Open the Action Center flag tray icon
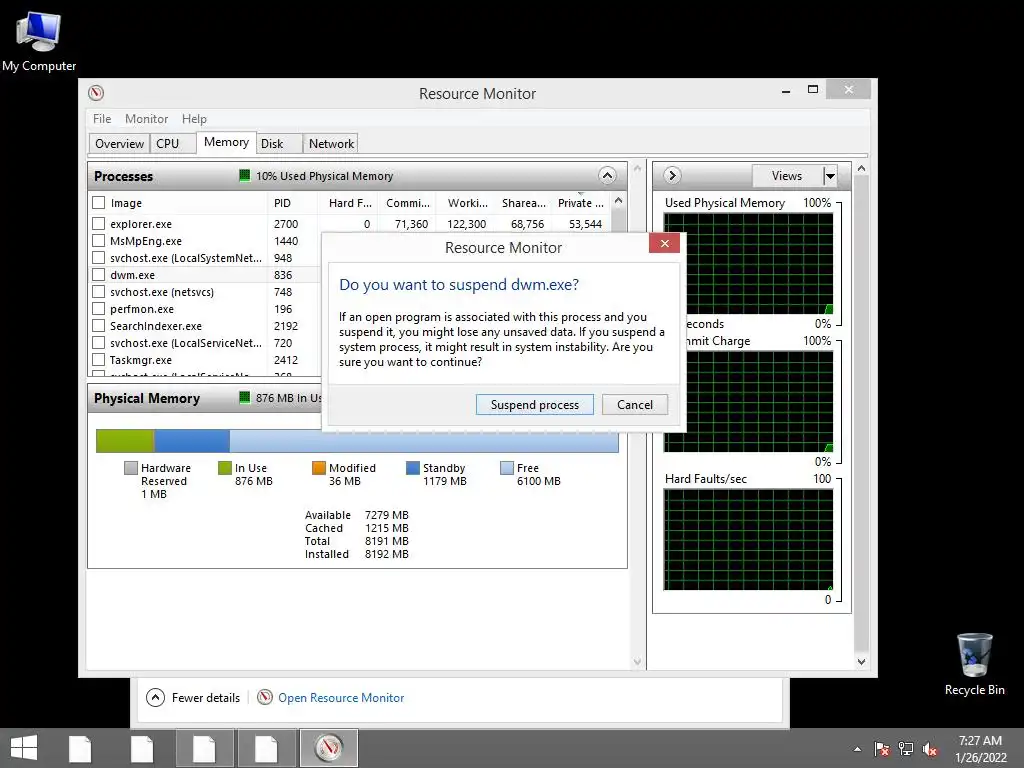 (882, 749)
